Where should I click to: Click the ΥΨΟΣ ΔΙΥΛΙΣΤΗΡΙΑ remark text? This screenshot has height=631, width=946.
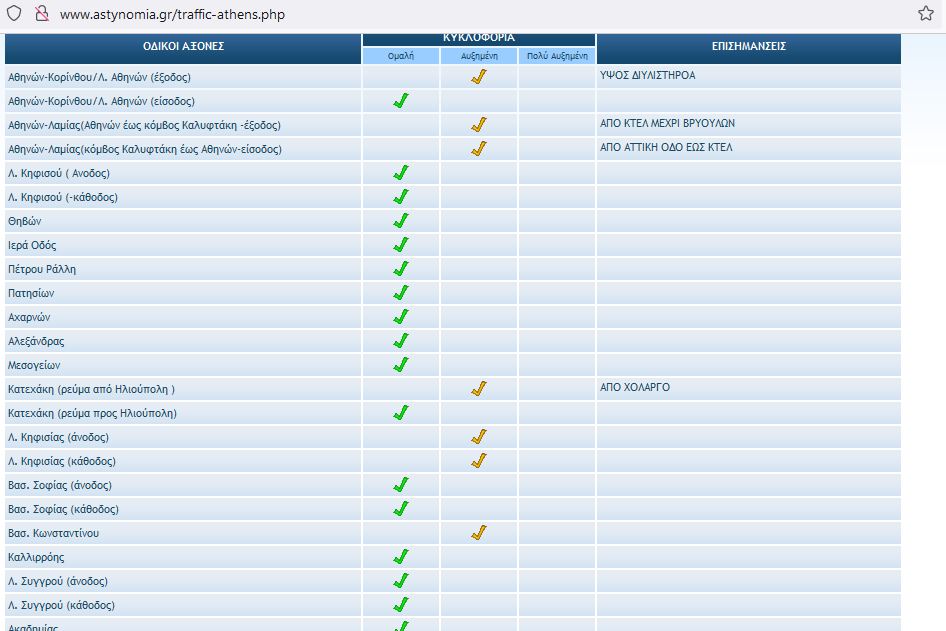click(x=647, y=76)
